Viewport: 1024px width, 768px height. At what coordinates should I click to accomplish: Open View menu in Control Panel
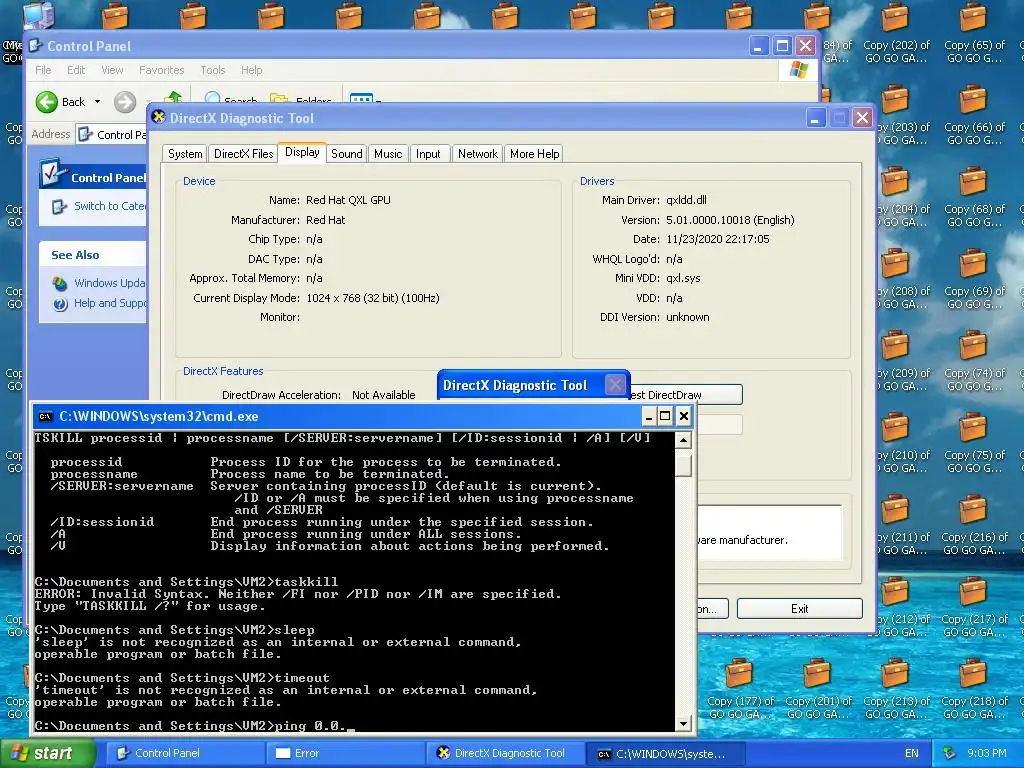pos(112,70)
